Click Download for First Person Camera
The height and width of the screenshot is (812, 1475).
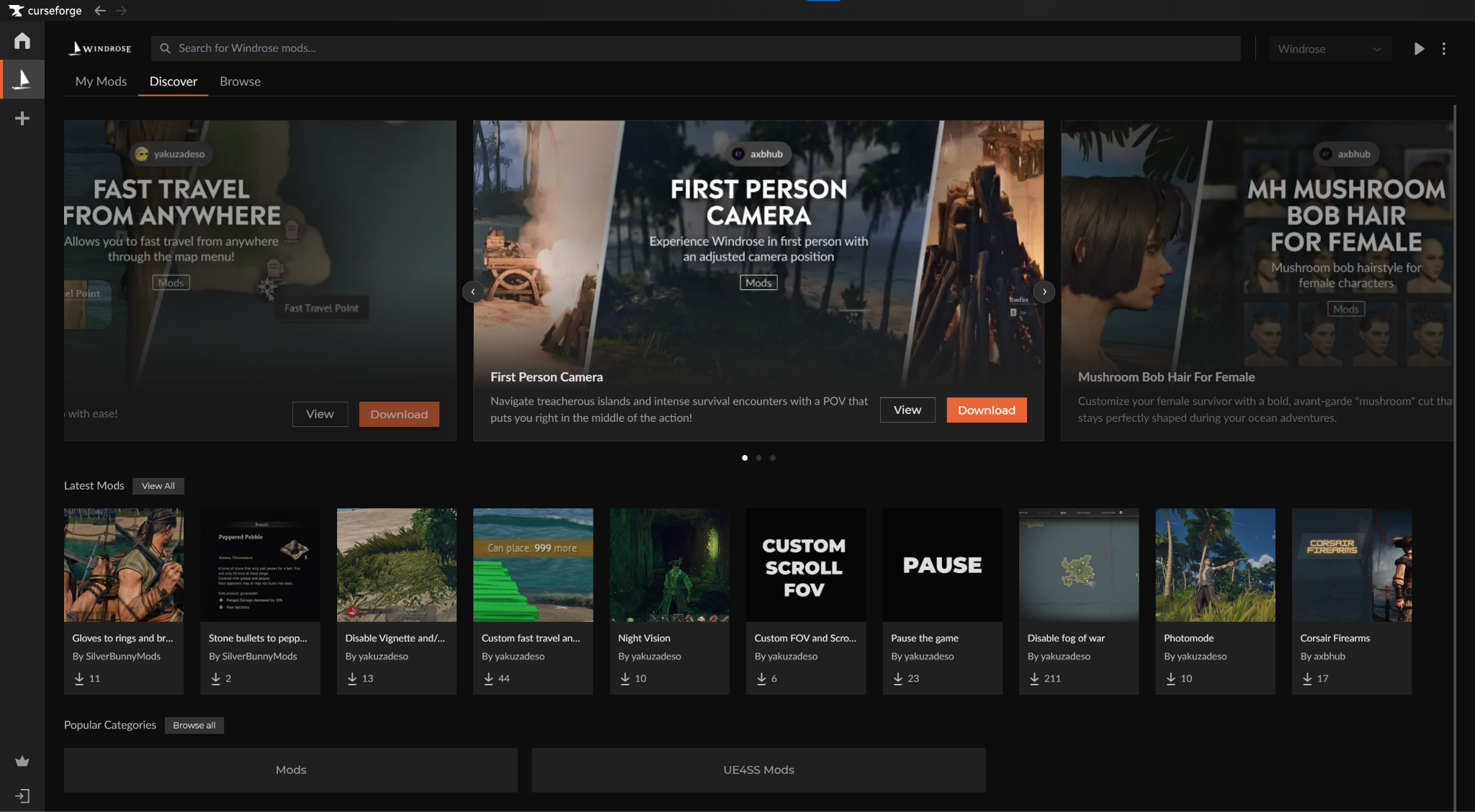[987, 410]
